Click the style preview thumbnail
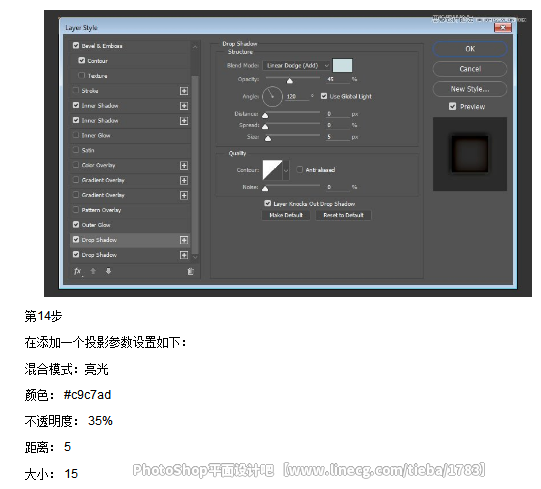541x489 pixels. (x=470, y=154)
